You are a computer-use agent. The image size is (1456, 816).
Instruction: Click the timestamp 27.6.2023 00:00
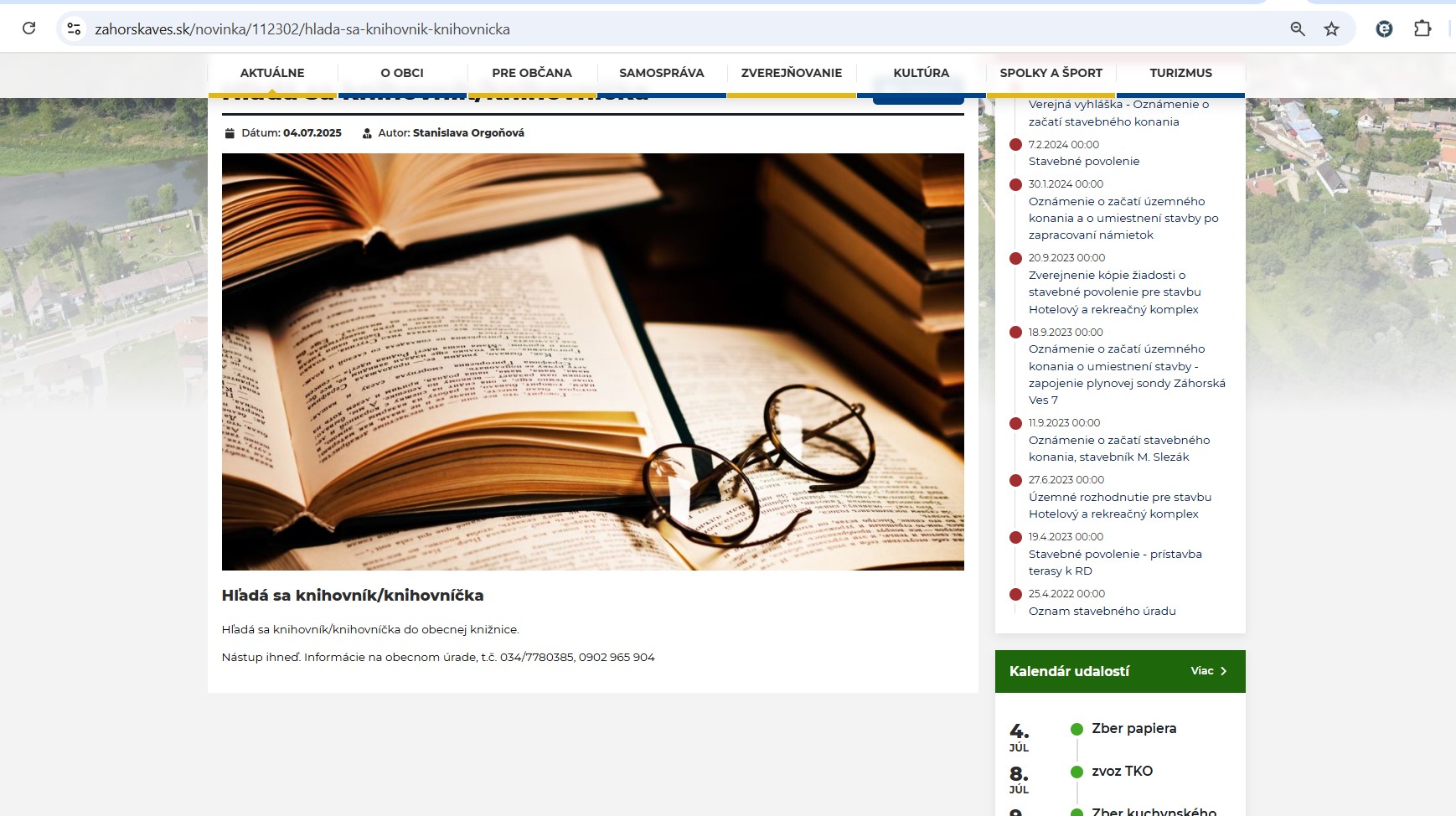coord(1066,480)
